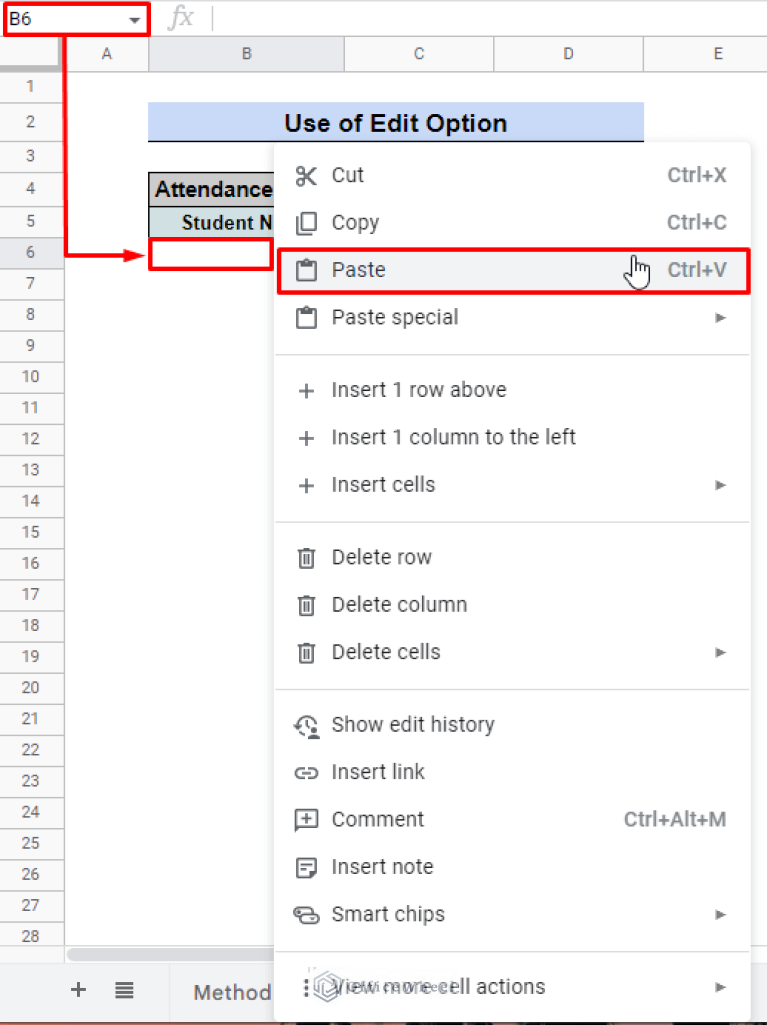Click the Paste special clipboard icon
The width and height of the screenshot is (767, 1025).
tap(306, 317)
